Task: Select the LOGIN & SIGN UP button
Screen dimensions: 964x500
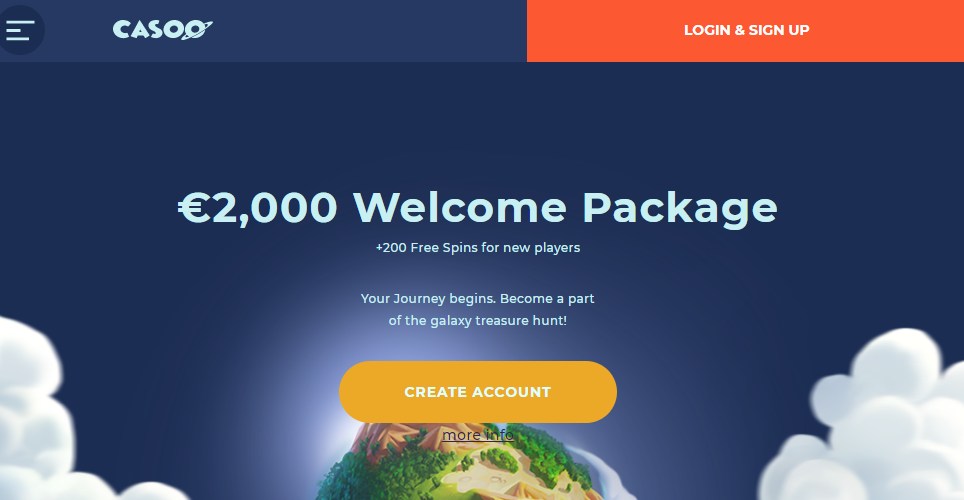Action: (x=745, y=31)
